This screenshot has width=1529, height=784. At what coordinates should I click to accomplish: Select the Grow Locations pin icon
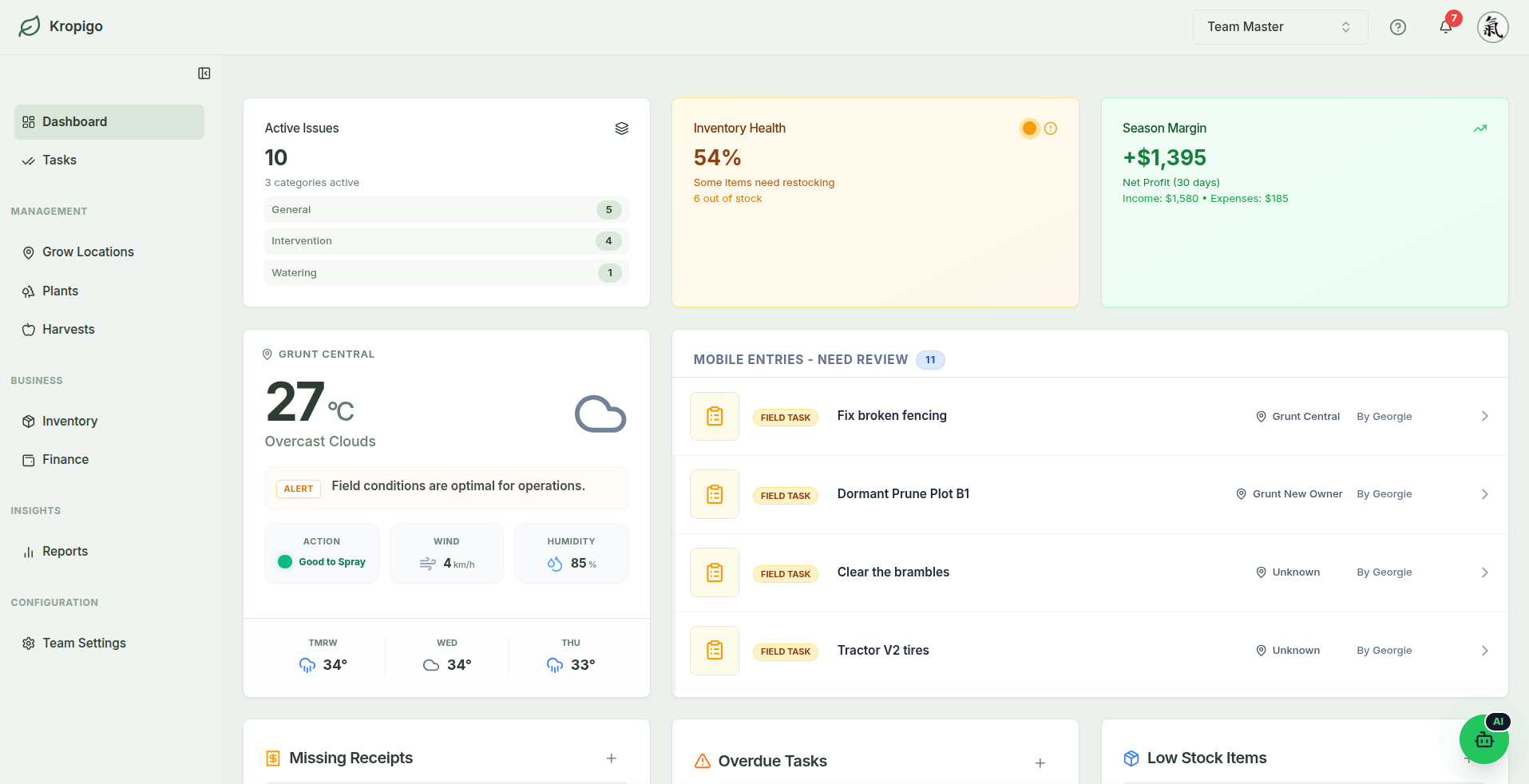(x=29, y=252)
